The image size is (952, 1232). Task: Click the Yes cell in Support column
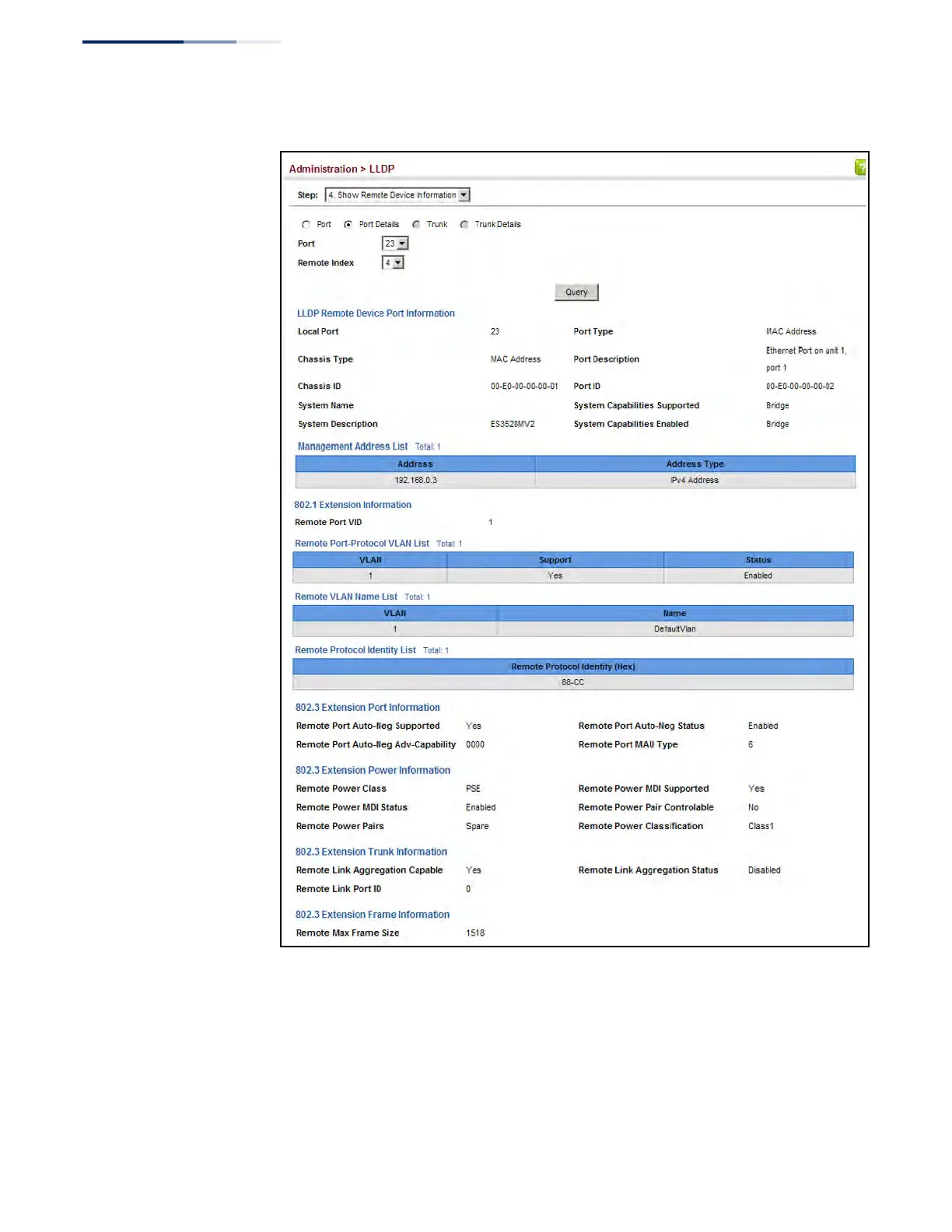(555, 576)
